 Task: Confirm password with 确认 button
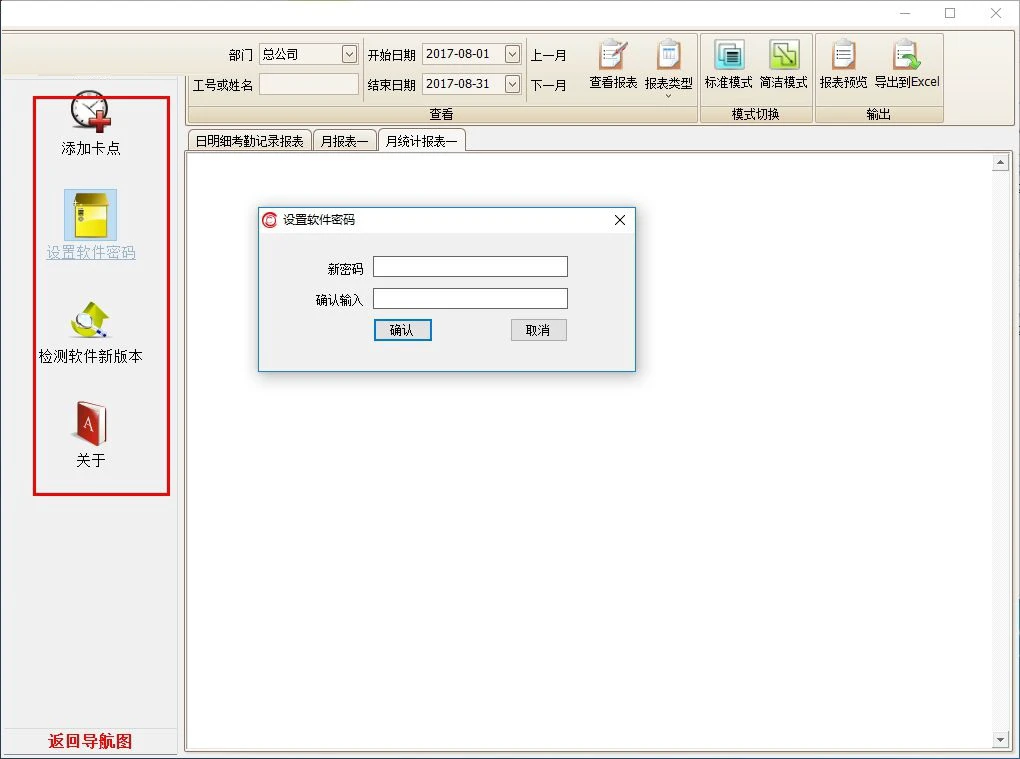(403, 330)
